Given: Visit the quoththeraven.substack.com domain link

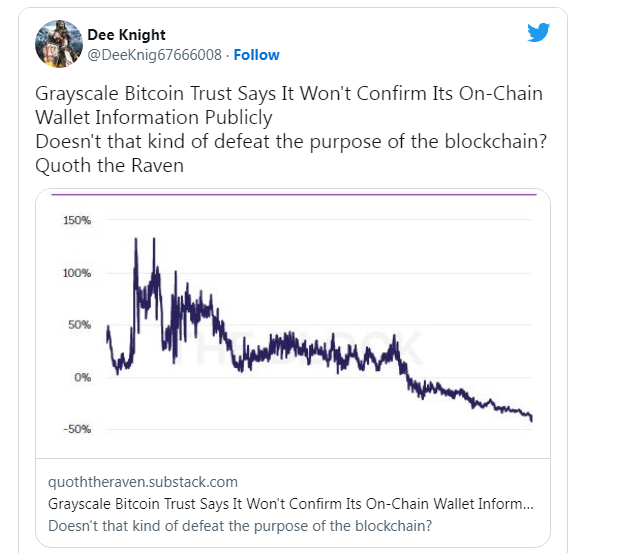Looking at the screenshot, I should click(143, 482).
